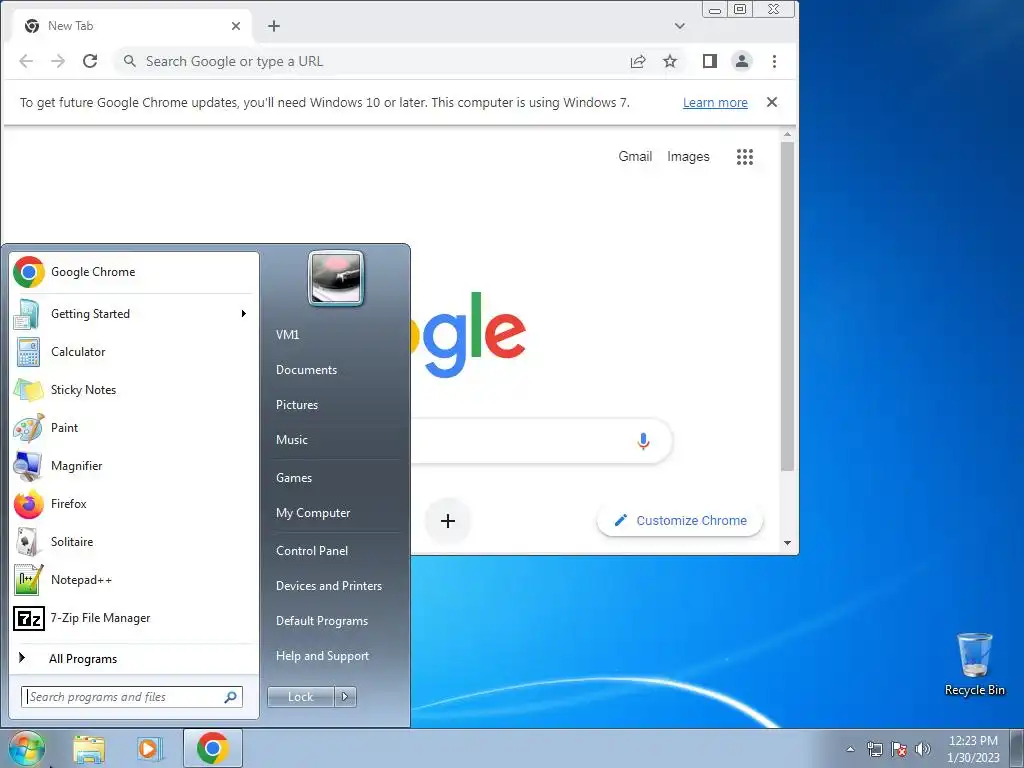Open Solitaire from the Start menu

click(133, 541)
